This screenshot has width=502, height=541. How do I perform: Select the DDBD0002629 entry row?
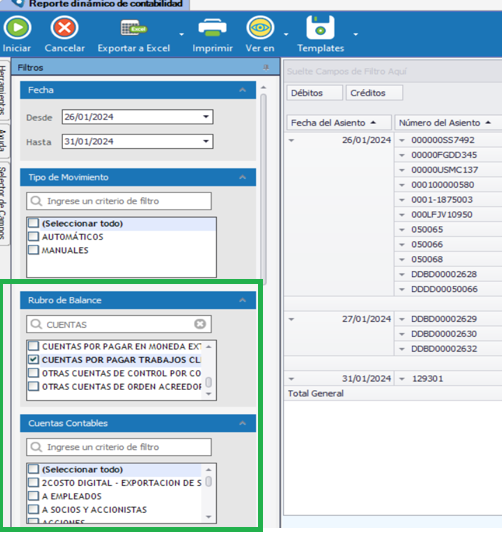click(x=448, y=319)
